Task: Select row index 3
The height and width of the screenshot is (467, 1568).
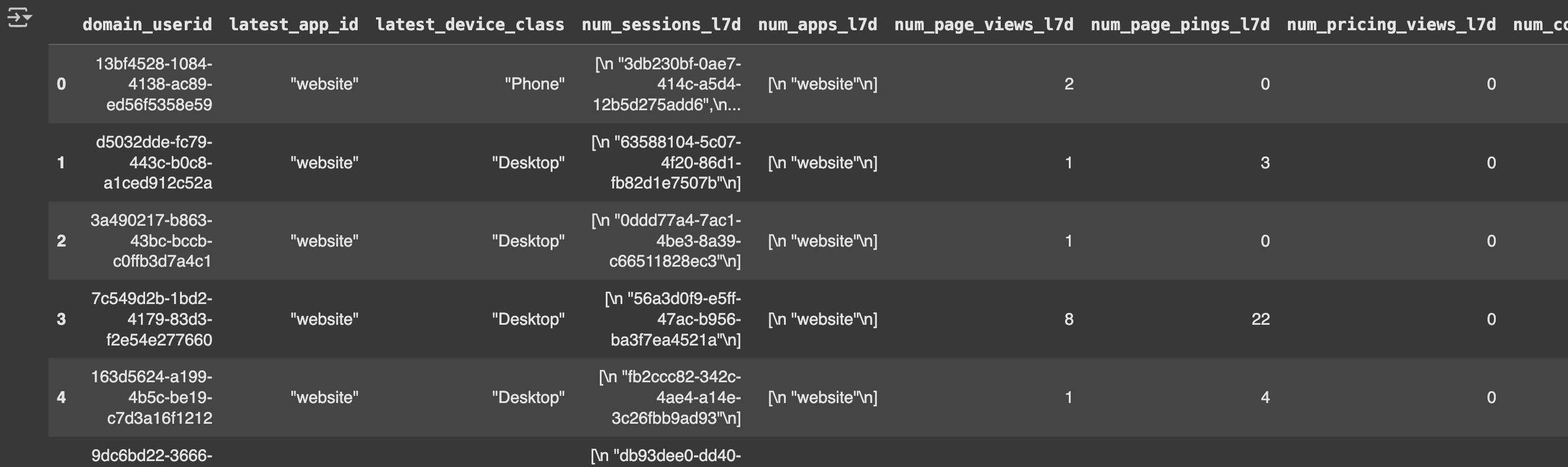Action: click(61, 319)
